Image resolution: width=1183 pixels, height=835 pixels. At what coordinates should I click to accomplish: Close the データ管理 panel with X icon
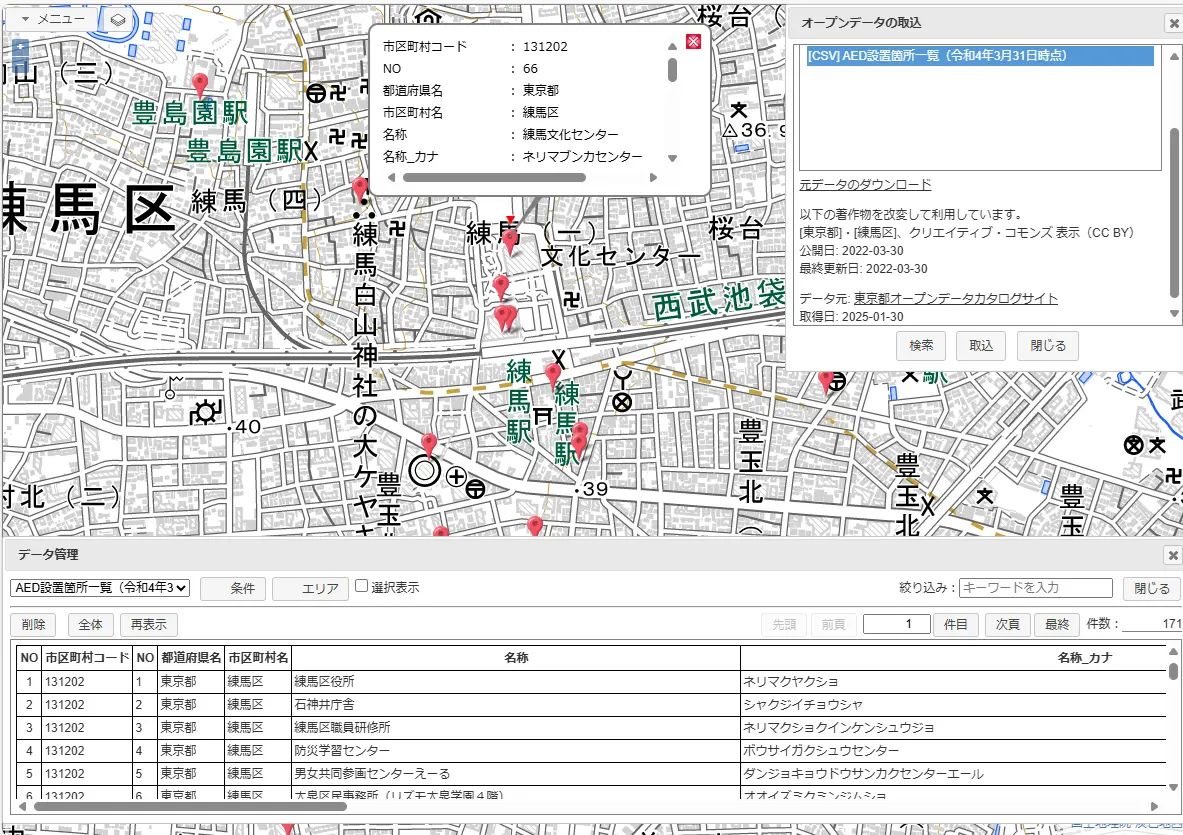1172,555
